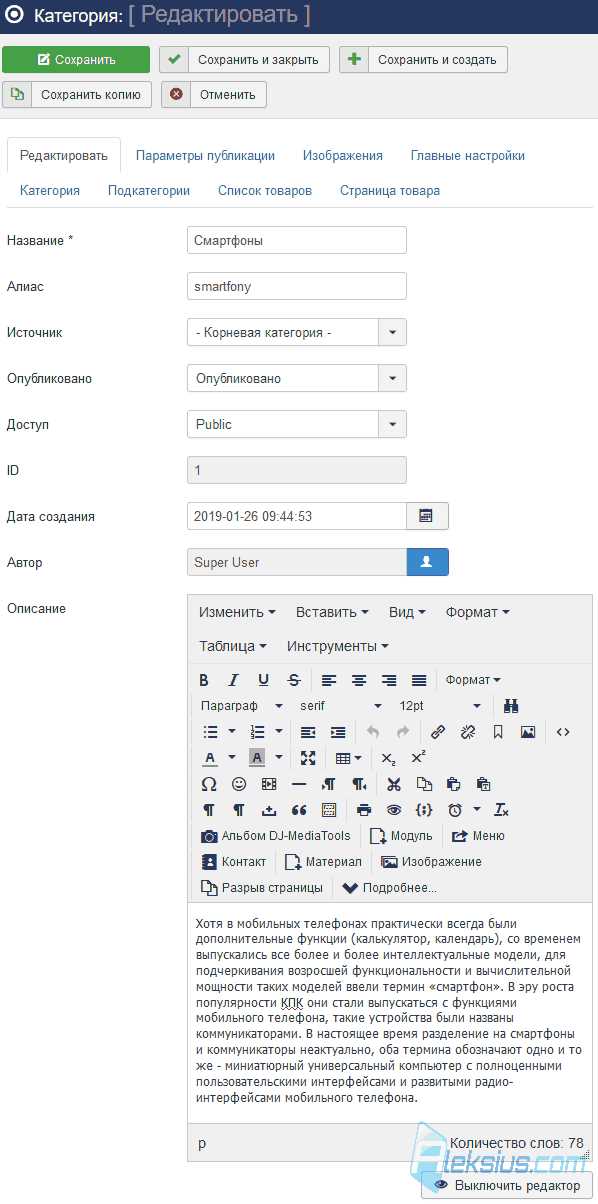The width and height of the screenshot is (598, 1204).
Task: Open Таблица editor menu
Action: point(233,646)
